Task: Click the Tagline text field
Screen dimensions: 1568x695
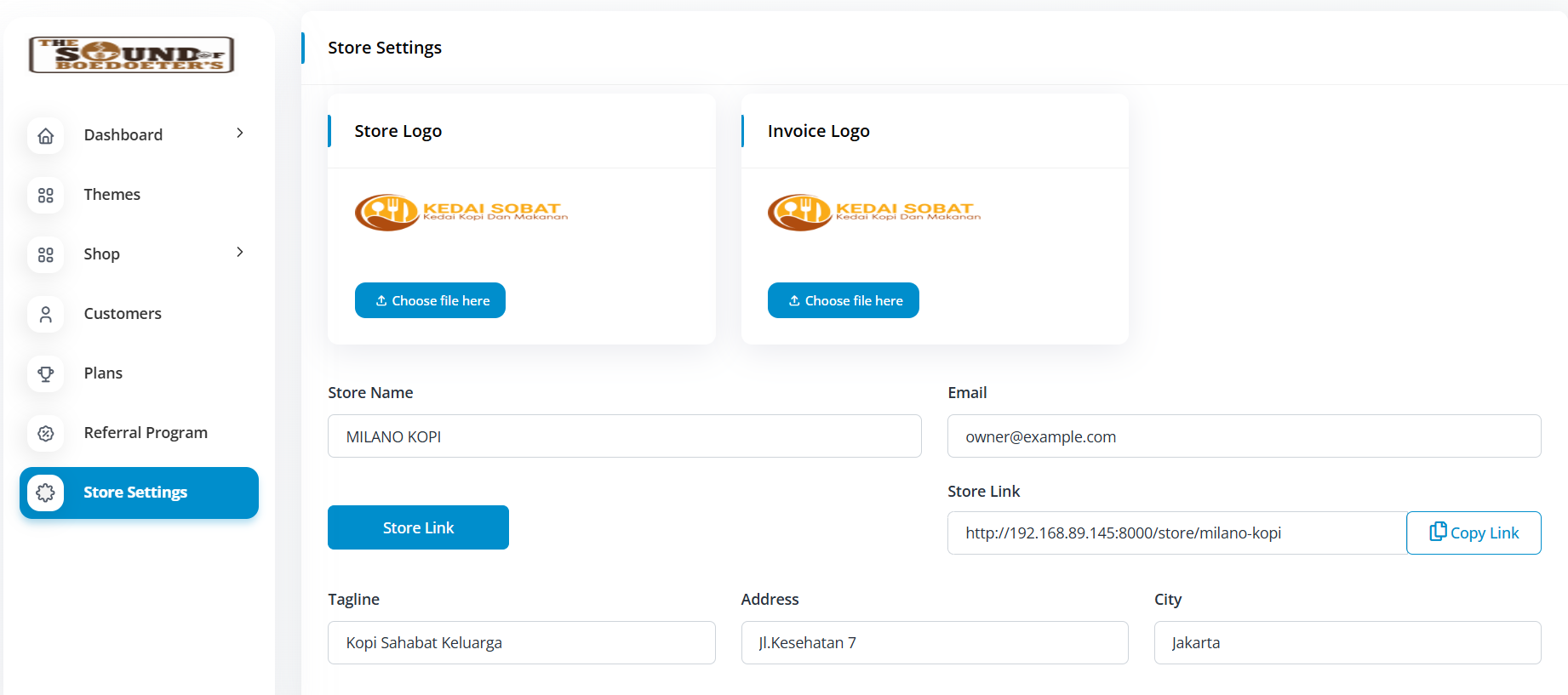Action: pyautogui.click(x=522, y=642)
